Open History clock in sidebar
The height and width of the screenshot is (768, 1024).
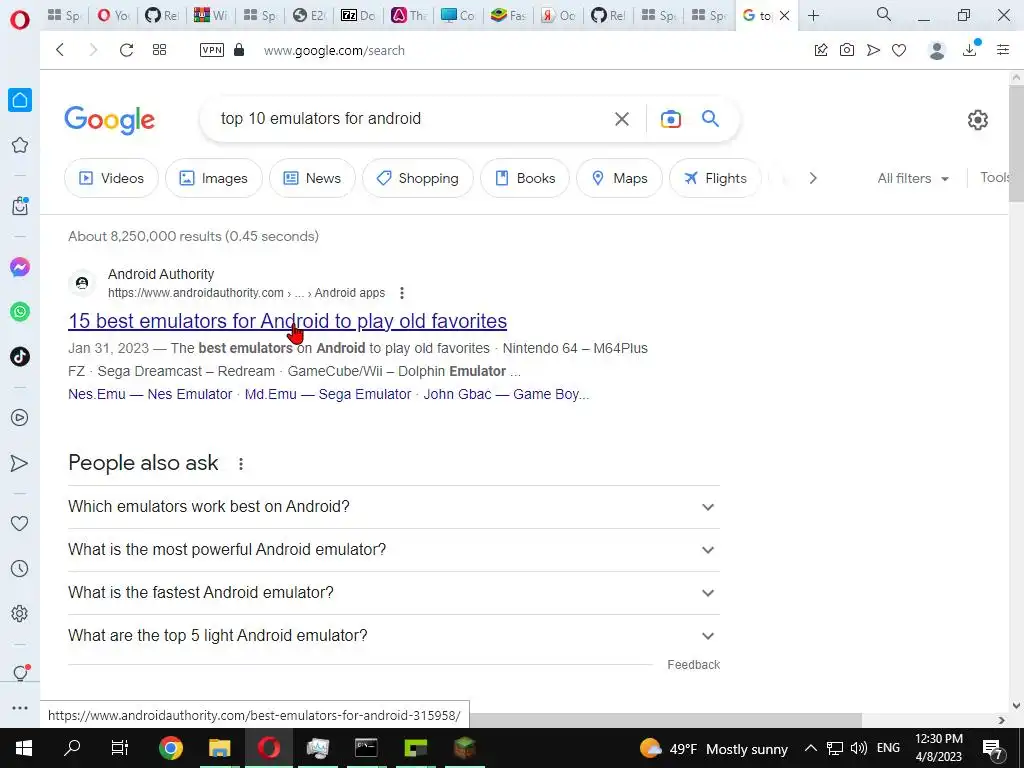[20, 568]
